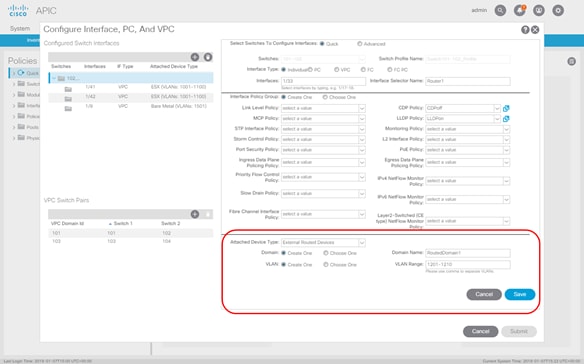Open the search icon in top bar
The width and height of the screenshot is (584, 364).
coord(500,10)
